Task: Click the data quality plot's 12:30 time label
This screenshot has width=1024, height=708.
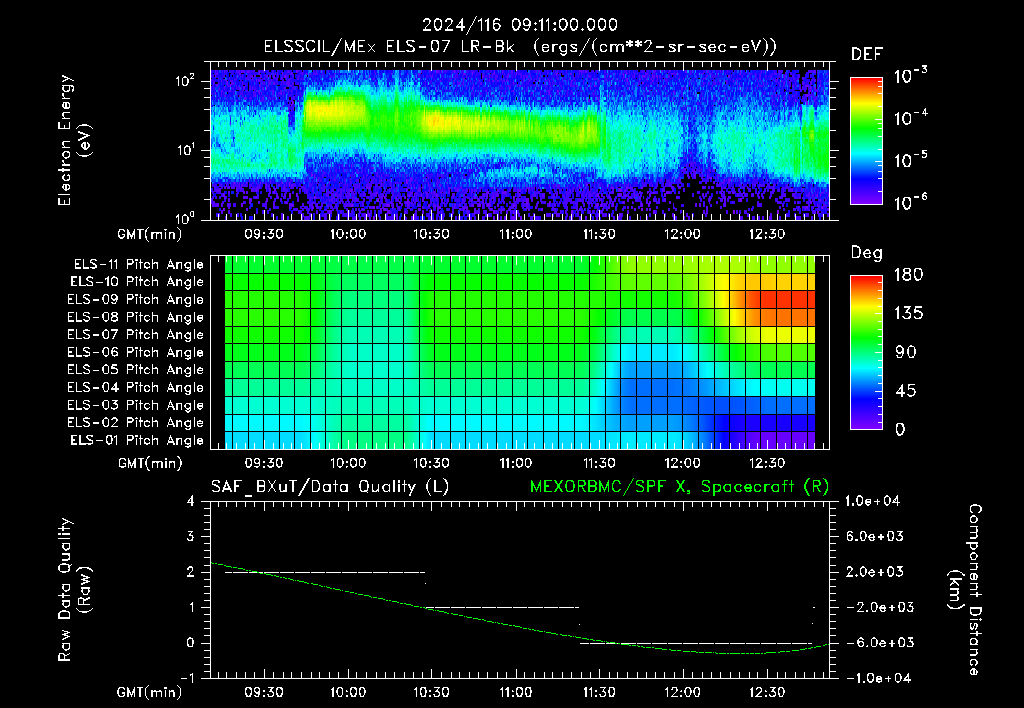Action: click(767, 692)
